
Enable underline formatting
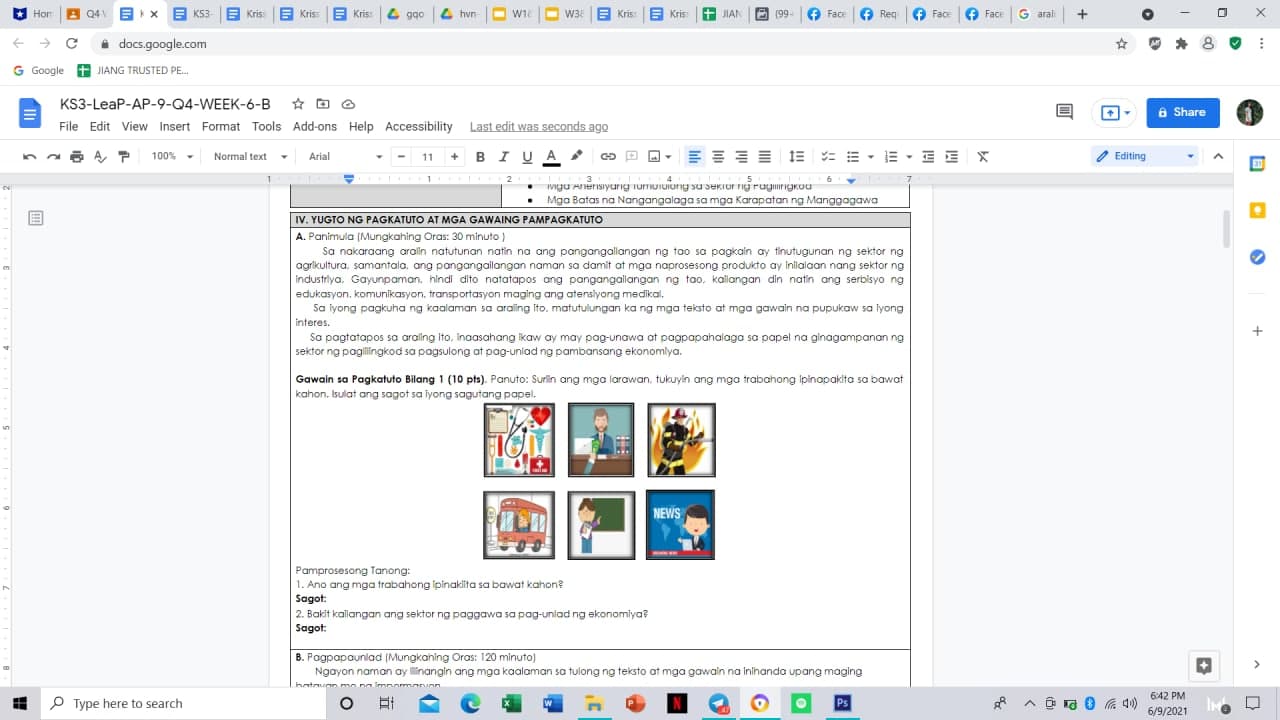pyautogui.click(x=525, y=156)
